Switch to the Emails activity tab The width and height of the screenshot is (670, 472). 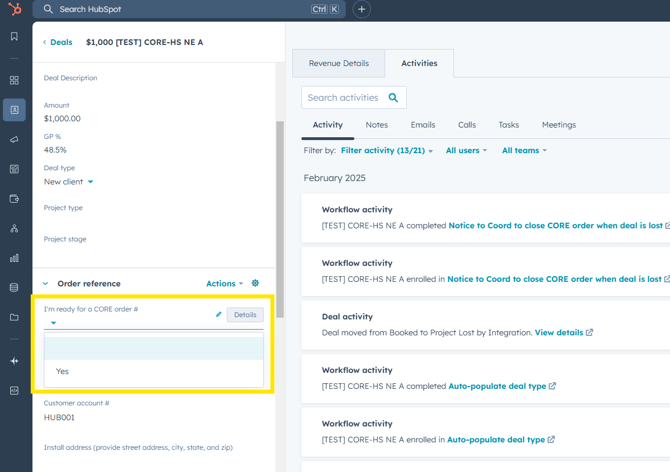(422, 125)
